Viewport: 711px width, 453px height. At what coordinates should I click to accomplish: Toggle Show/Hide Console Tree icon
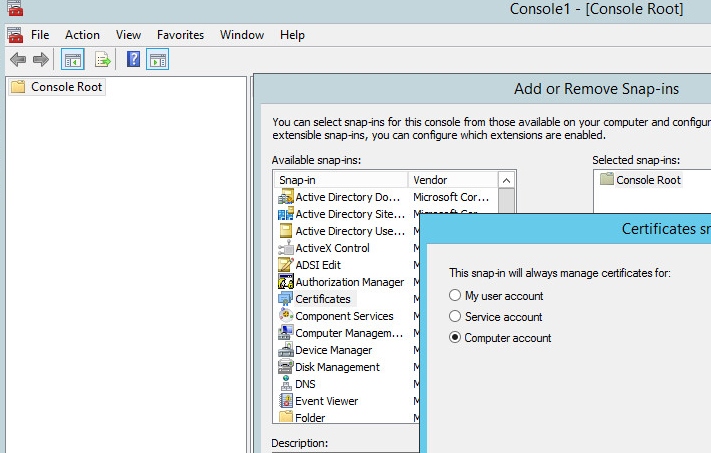tap(73, 59)
